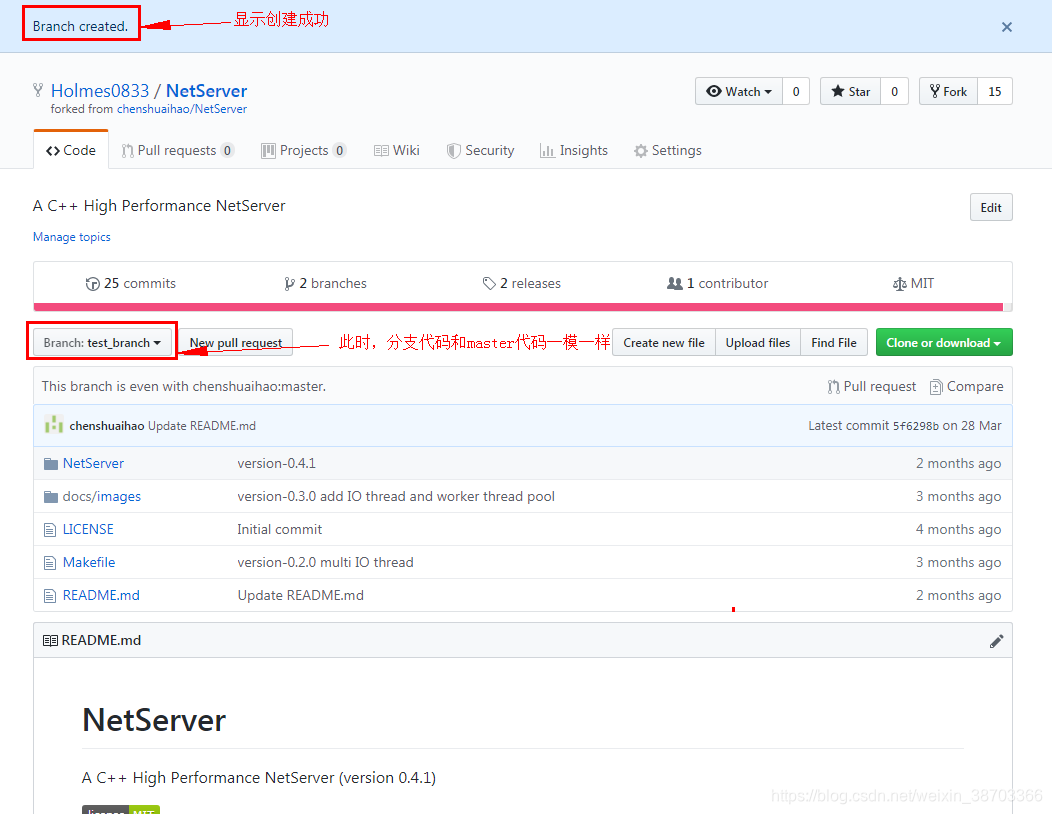Open the version-0.4.1 commit message

pyautogui.click(x=276, y=463)
